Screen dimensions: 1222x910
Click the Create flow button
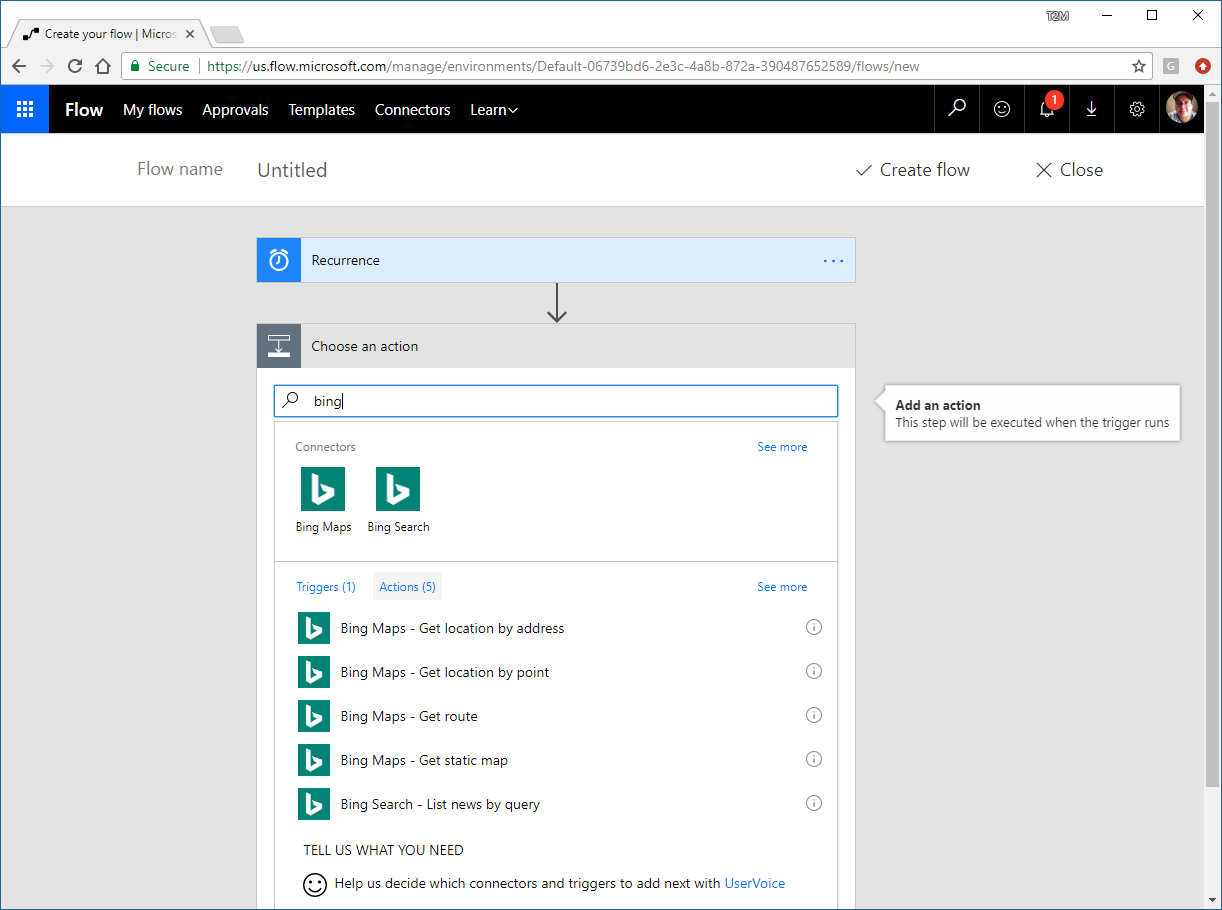click(x=911, y=170)
